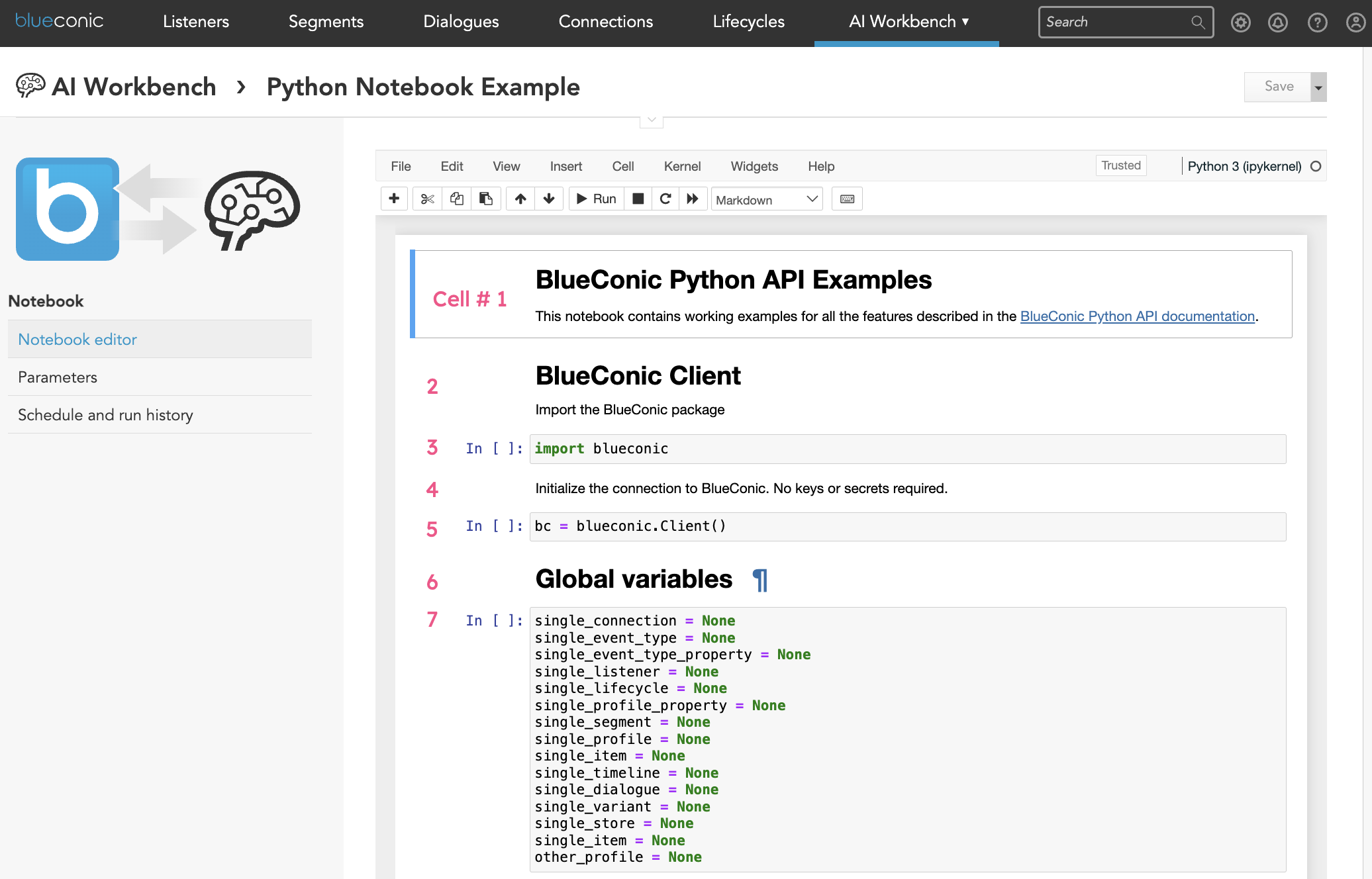Restart kernel and run all fast-forward icon

pos(693,199)
